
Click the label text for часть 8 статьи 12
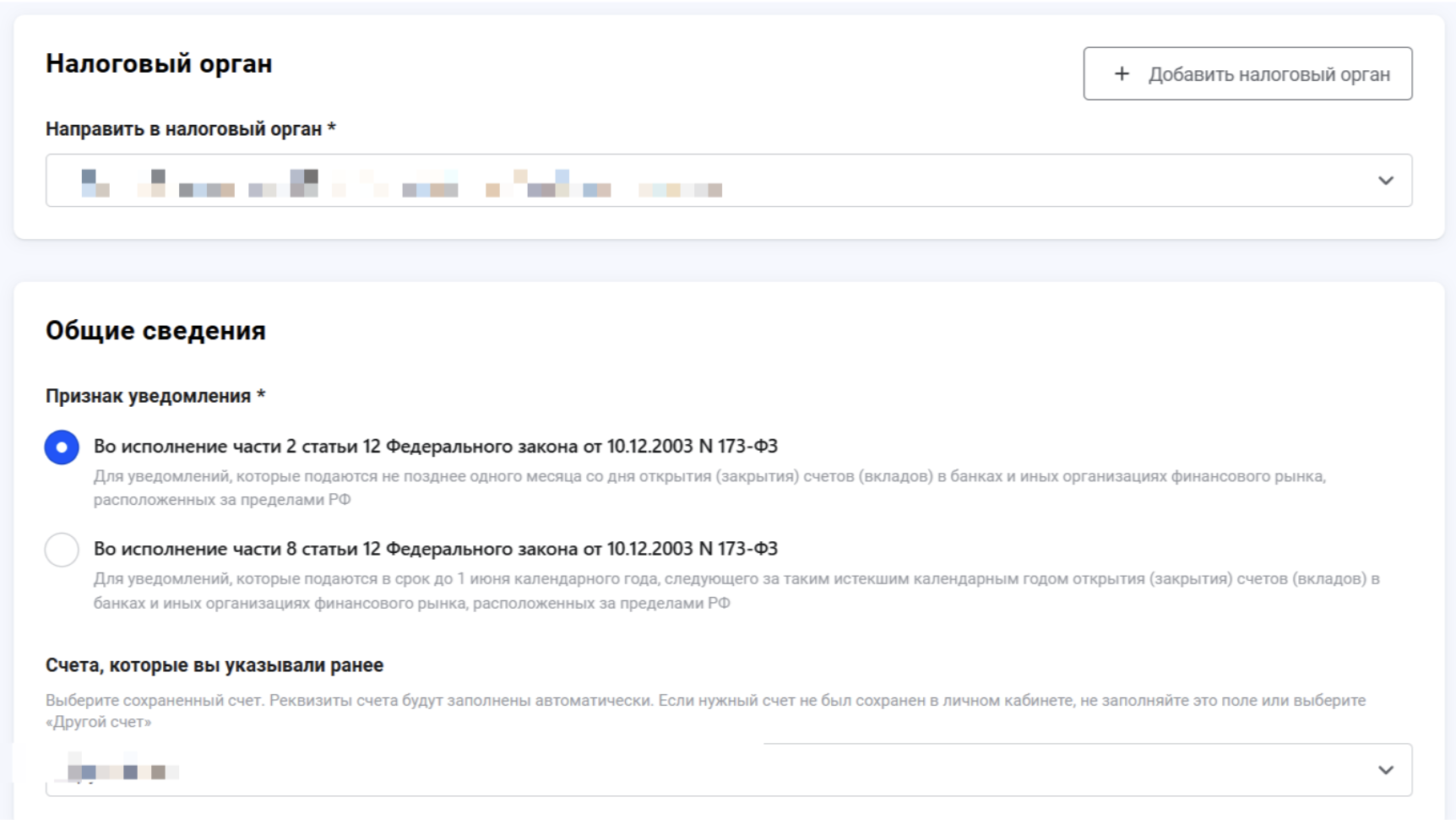tap(435, 550)
